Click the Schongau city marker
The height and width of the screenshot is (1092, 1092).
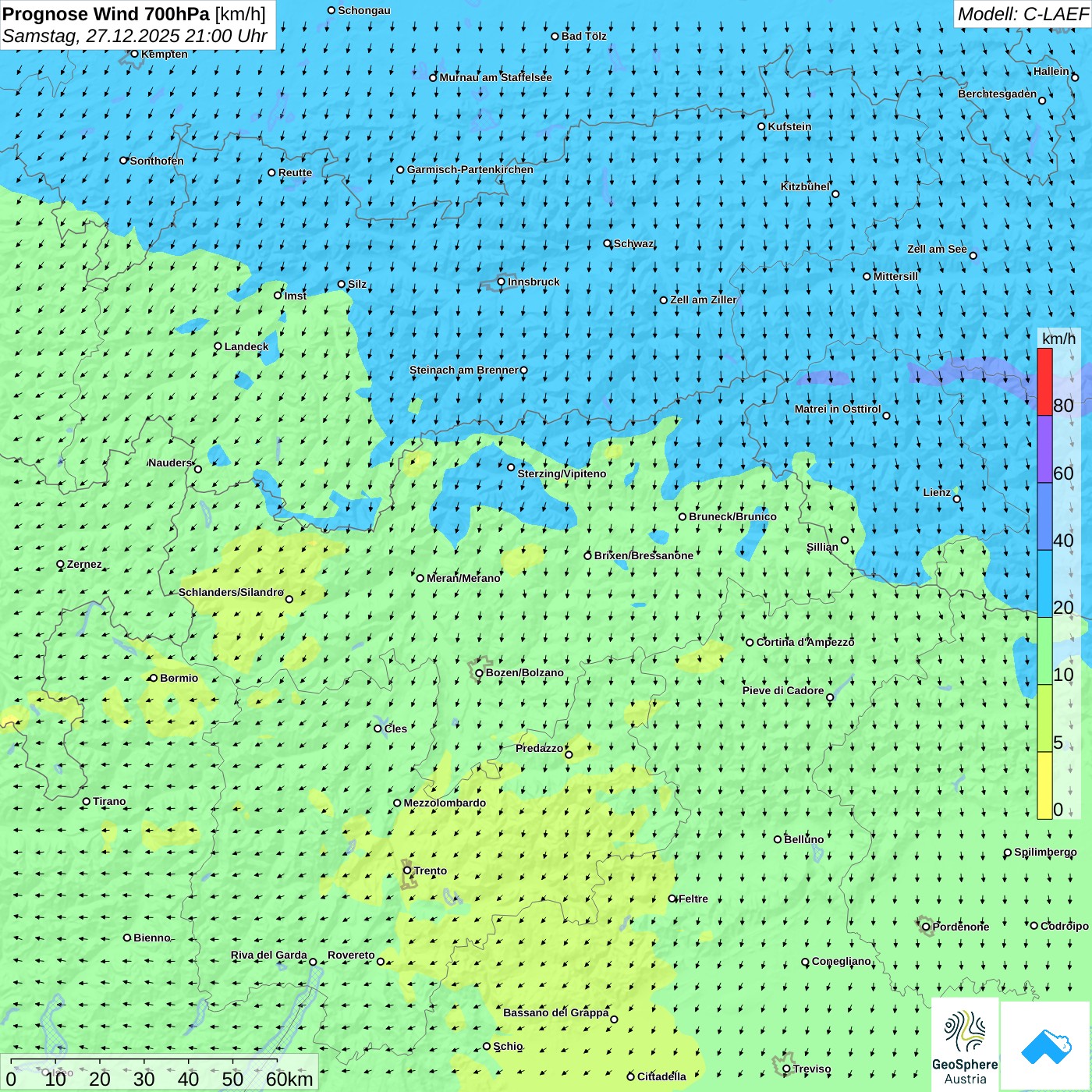tap(331, 10)
